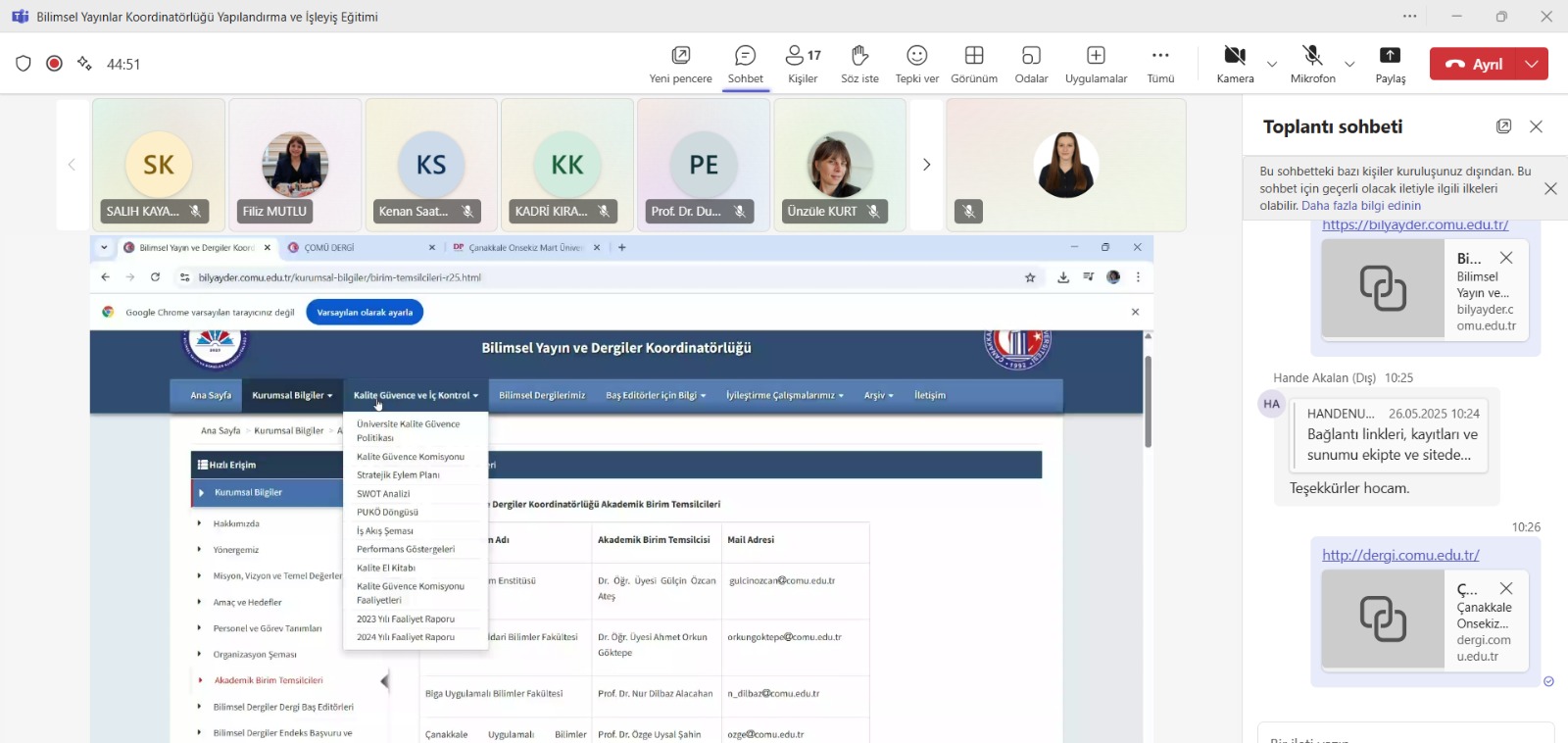Toggle the Sohbet chat panel

pos(745,64)
